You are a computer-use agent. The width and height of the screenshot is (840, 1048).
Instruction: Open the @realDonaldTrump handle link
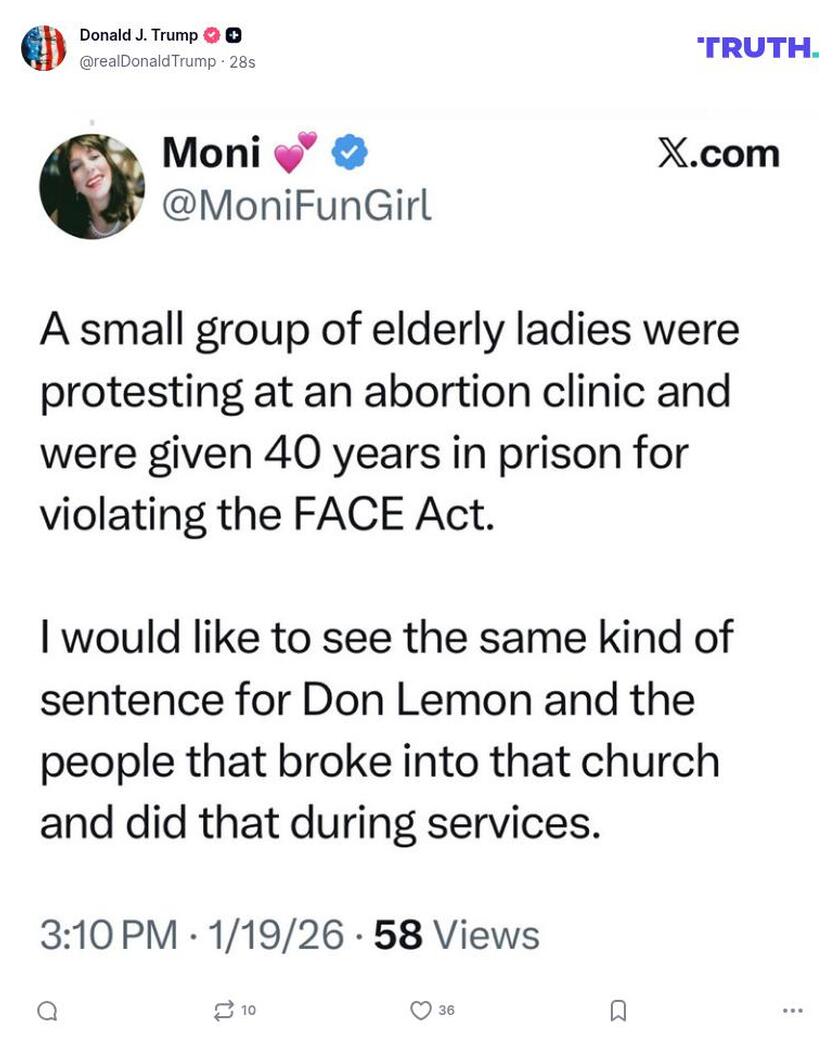147,61
